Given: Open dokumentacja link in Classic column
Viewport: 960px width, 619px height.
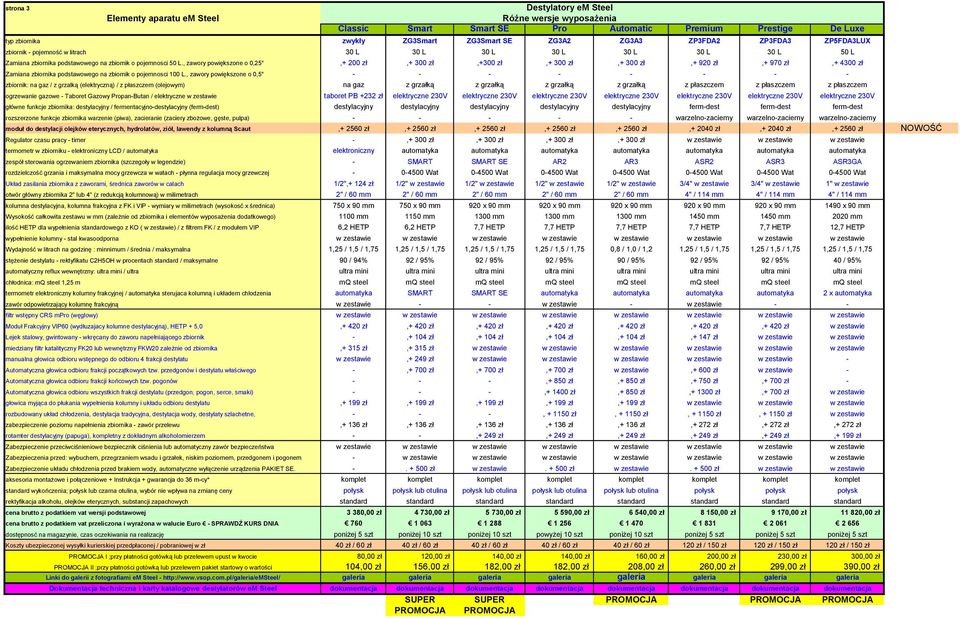Looking at the screenshot, I should [353, 588].
